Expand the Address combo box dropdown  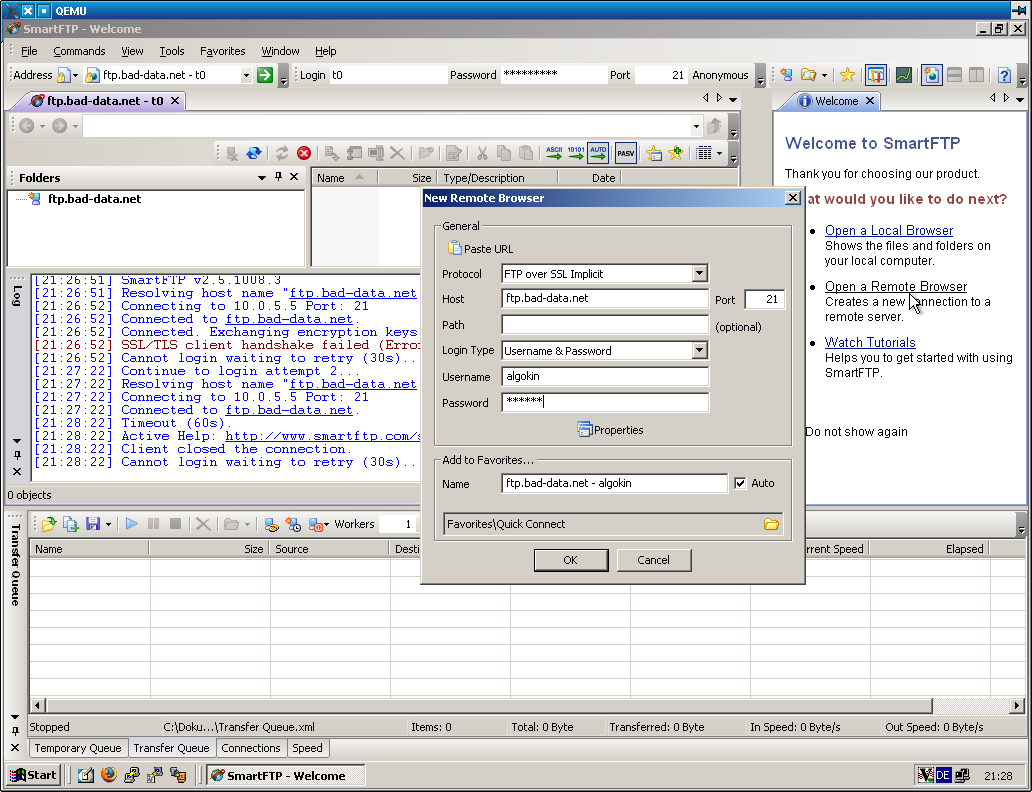tap(245, 75)
